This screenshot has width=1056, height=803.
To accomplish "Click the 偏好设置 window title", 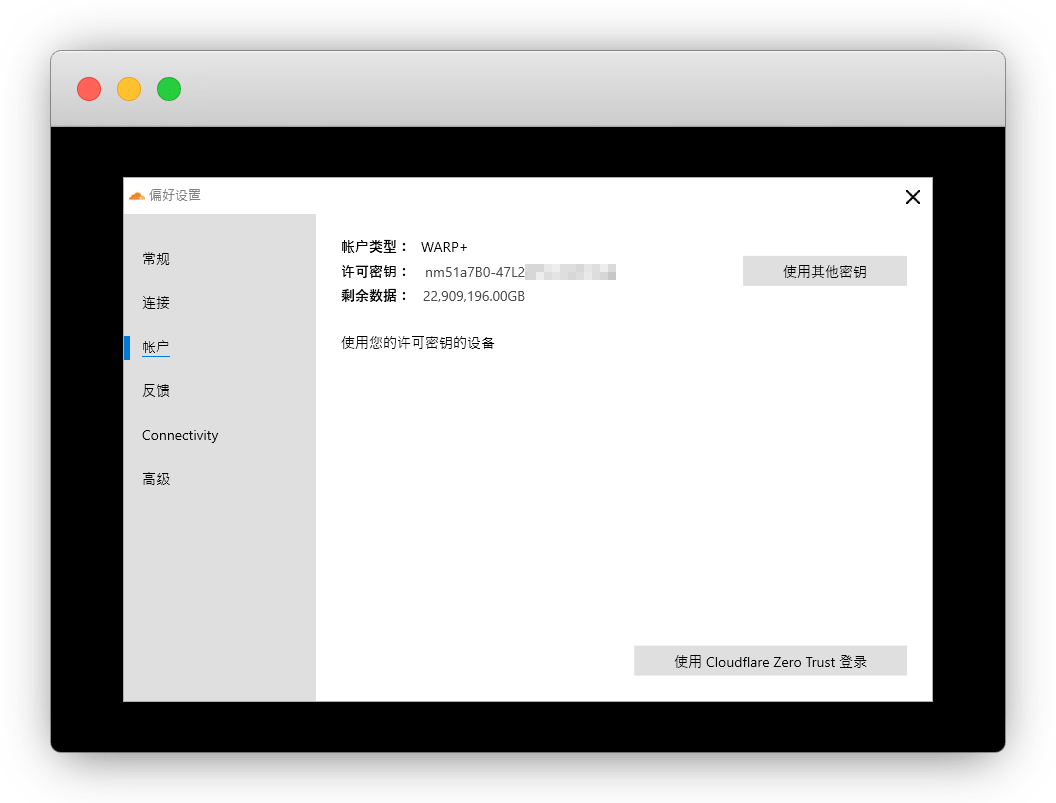I will tap(175, 195).
